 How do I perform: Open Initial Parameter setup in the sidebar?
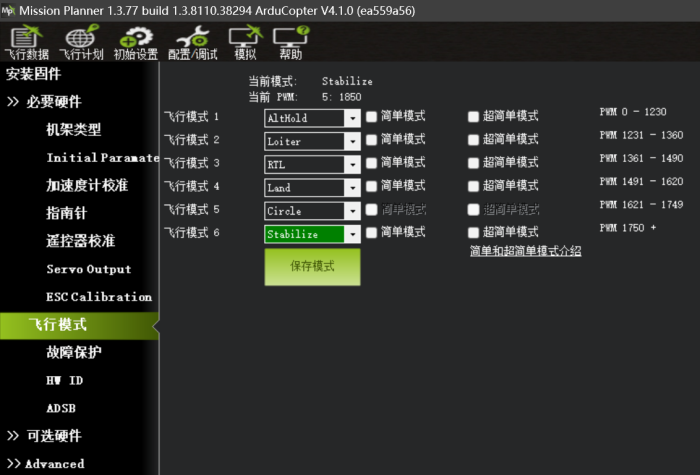(x=103, y=158)
